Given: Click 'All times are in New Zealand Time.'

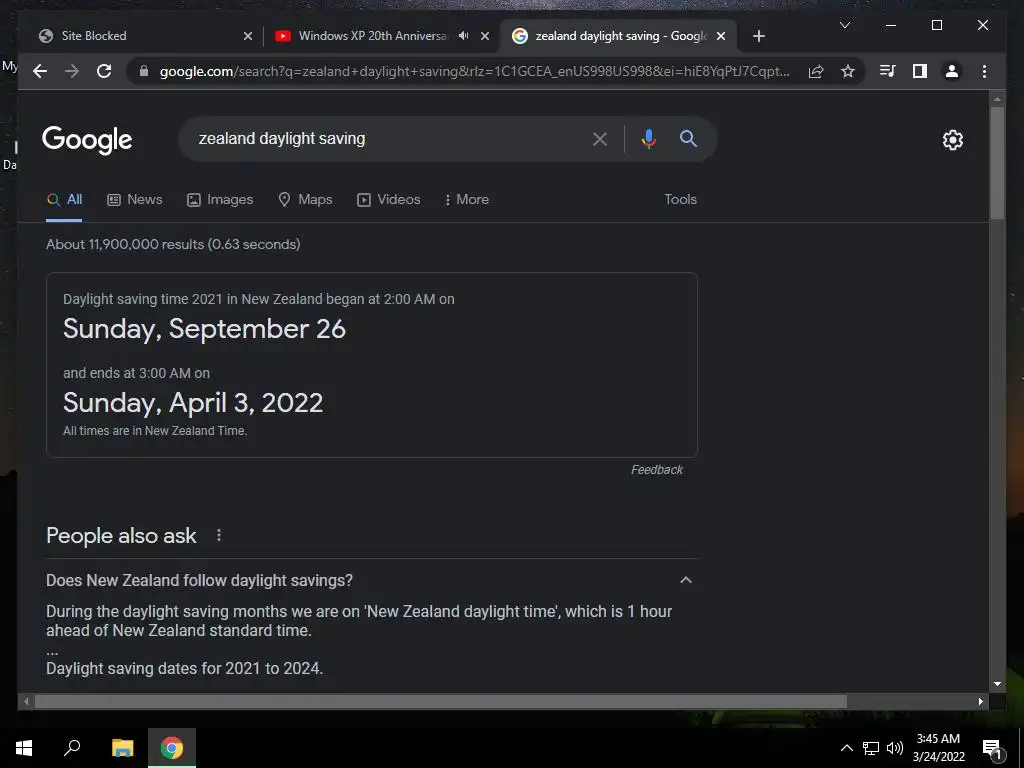Looking at the screenshot, I should click(155, 431).
